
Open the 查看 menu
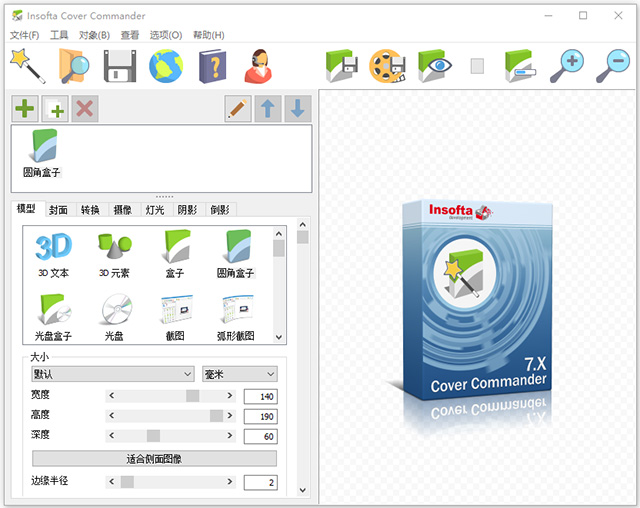click(130, 35)
